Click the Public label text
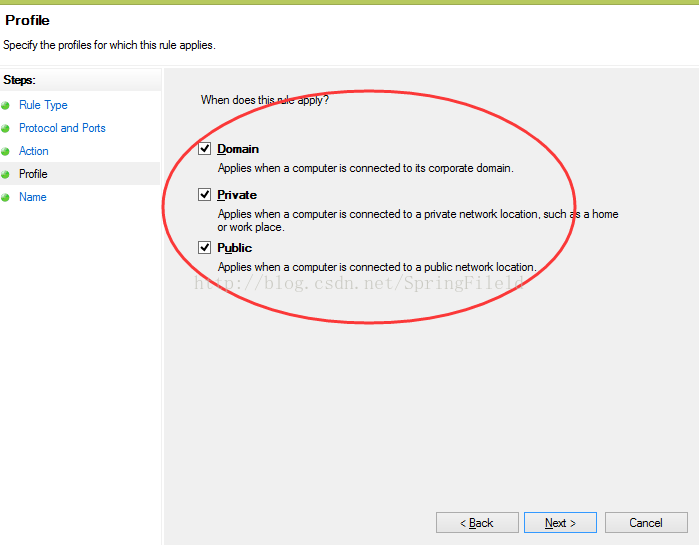The height and width of the screenshot is (545, 699). (x=234, y=248)
